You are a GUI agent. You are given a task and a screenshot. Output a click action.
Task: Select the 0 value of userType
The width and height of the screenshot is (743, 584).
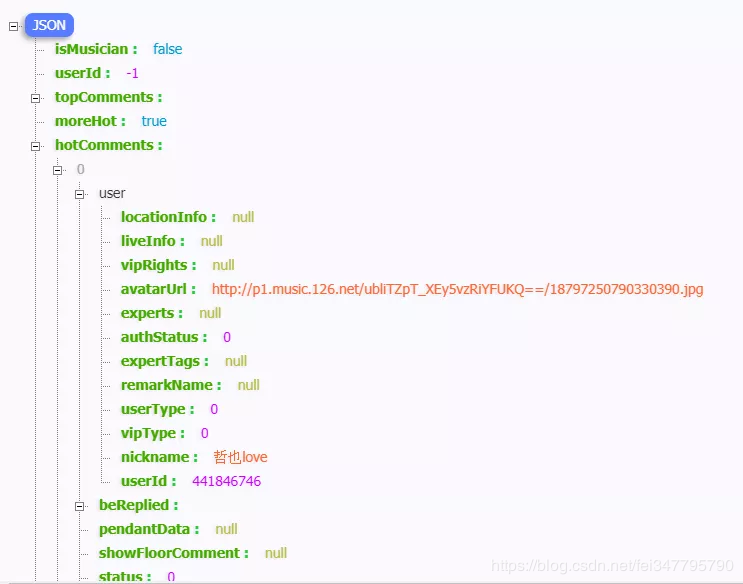pyautogui.click(x=214, y=409)
